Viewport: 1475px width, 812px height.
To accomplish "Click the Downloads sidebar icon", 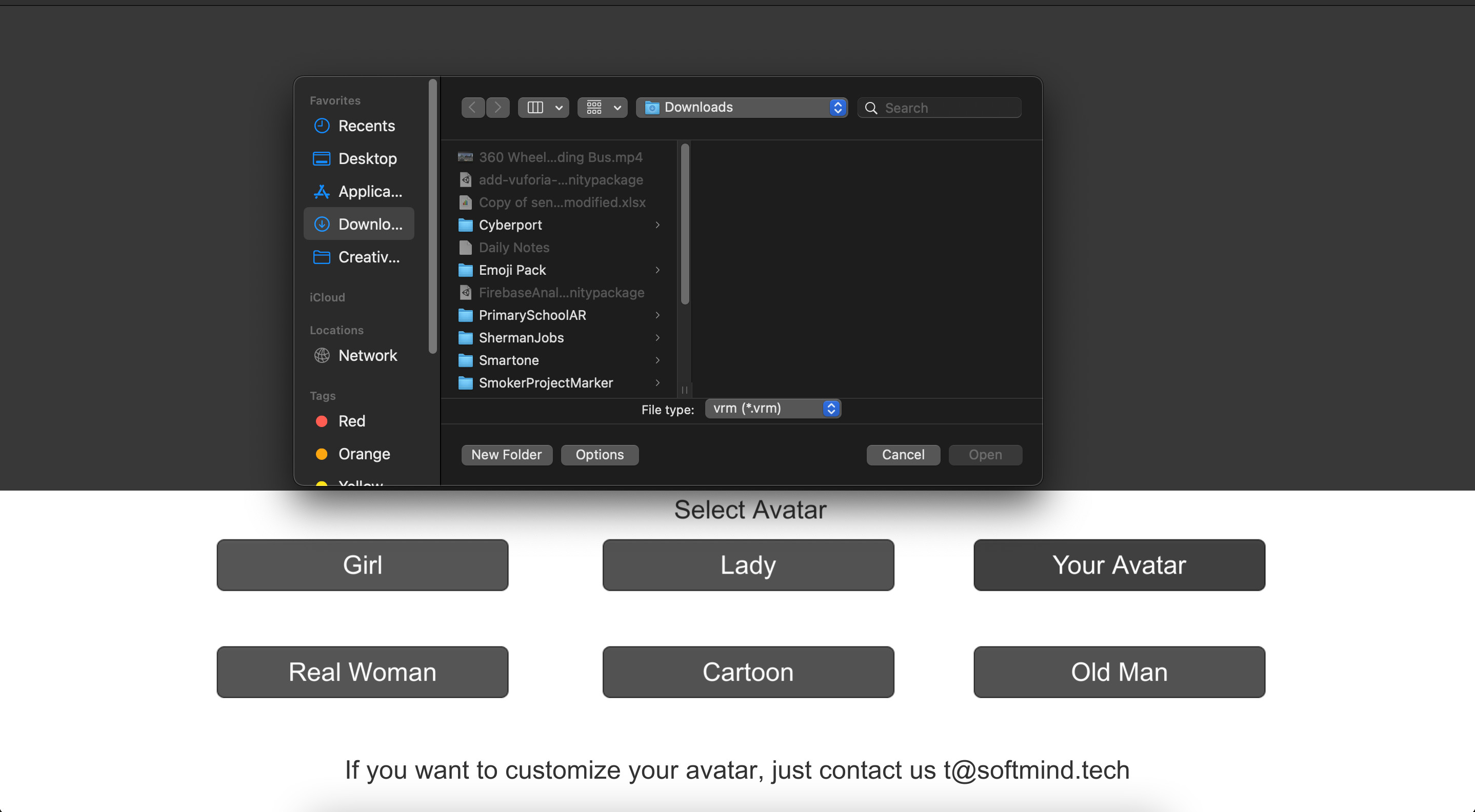I will [322, 224].
